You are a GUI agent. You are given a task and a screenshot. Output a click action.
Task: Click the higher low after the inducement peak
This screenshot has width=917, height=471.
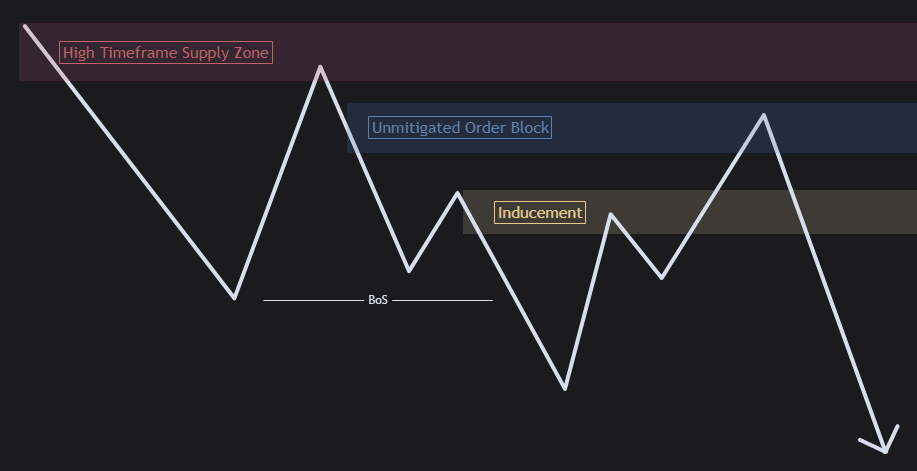coord(661,277)
